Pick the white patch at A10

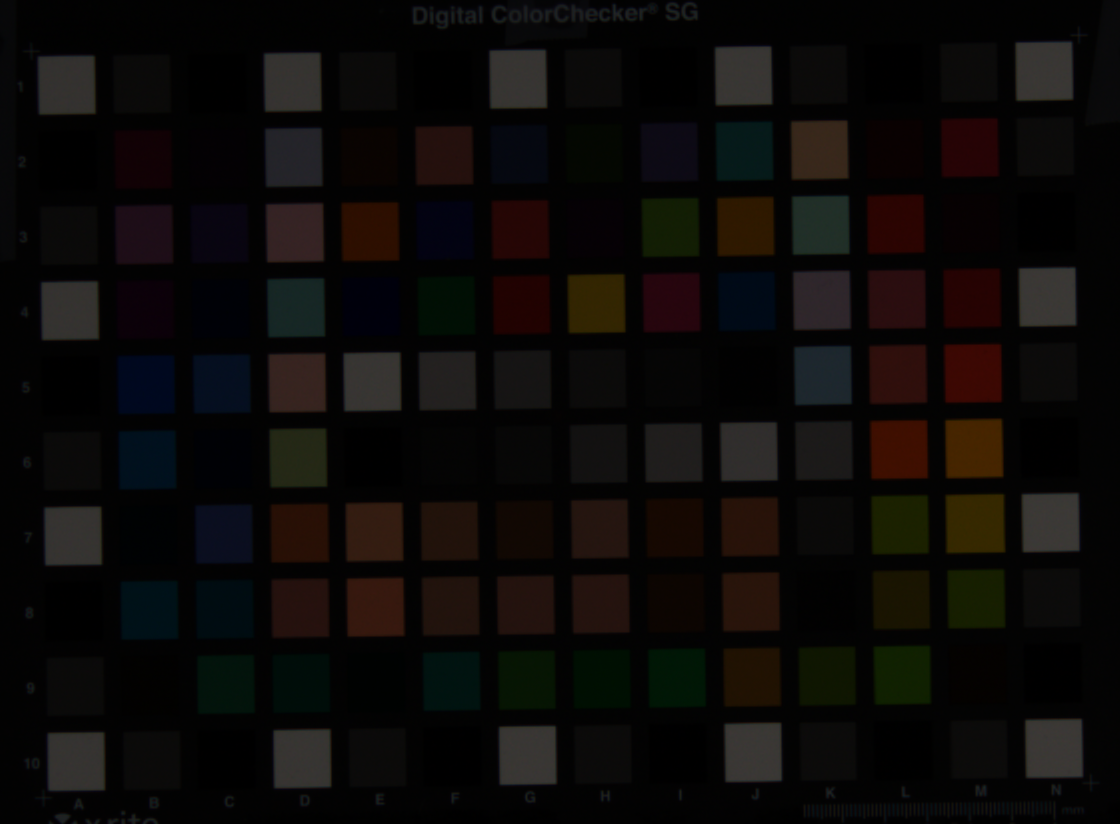coord(76,761)
